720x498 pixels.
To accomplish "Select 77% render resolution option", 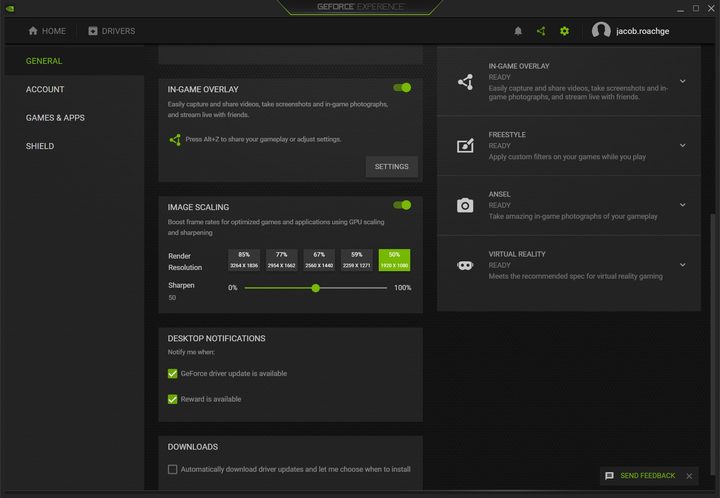I will tap(281, 260).
